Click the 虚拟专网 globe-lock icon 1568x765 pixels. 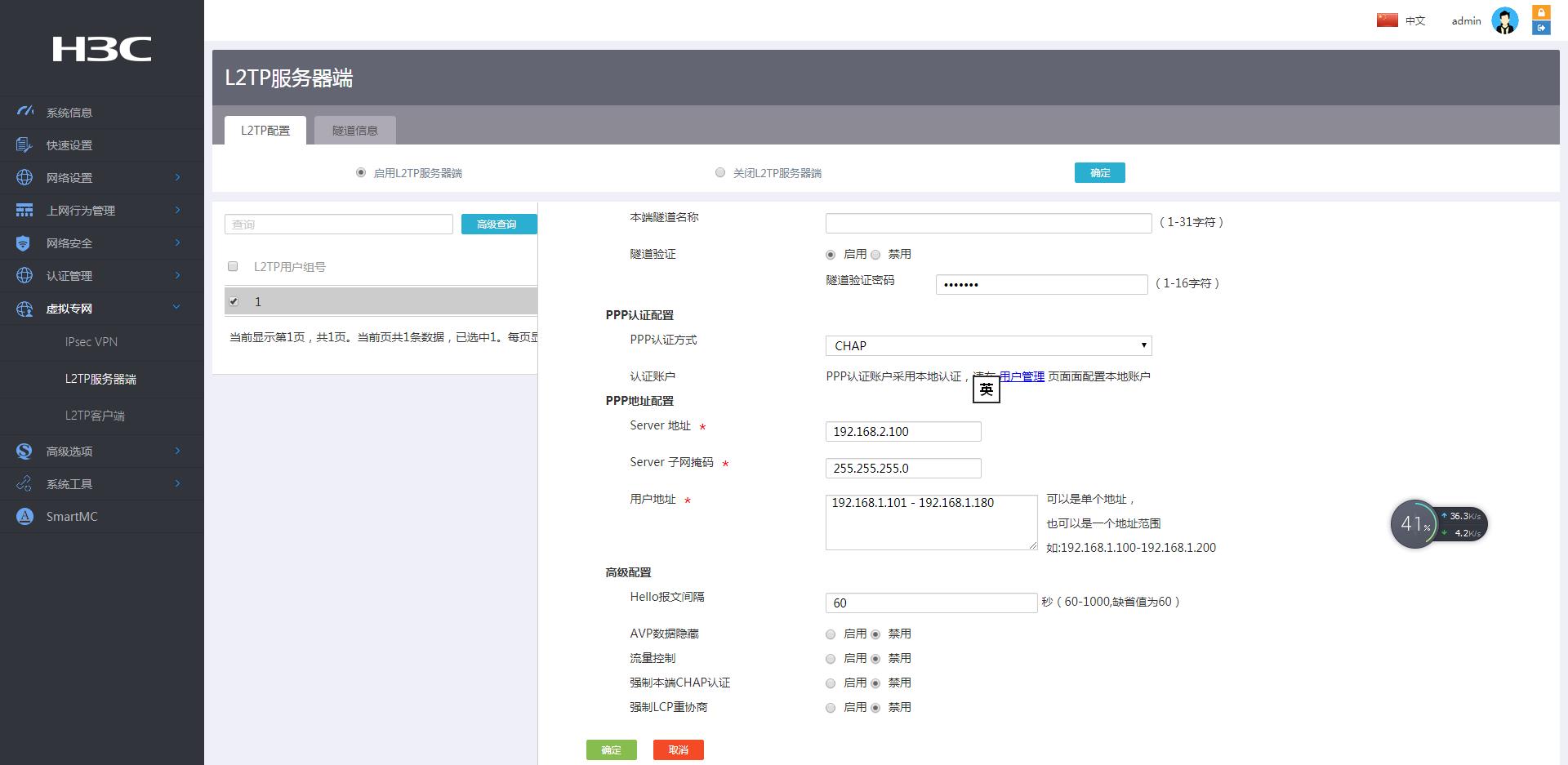coord(24,308)
